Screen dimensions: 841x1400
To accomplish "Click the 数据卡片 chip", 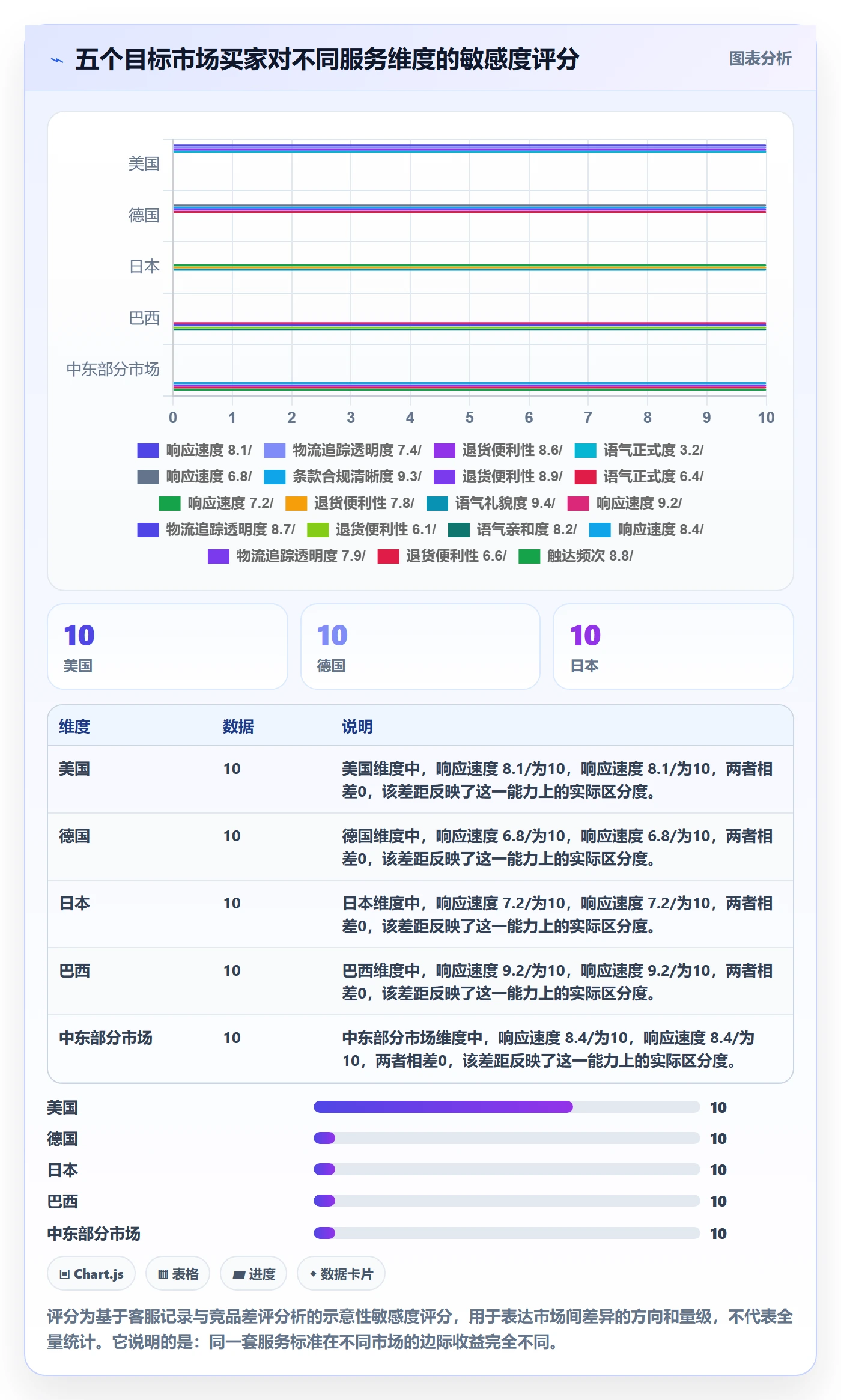I will click(x=341, y=1274).
